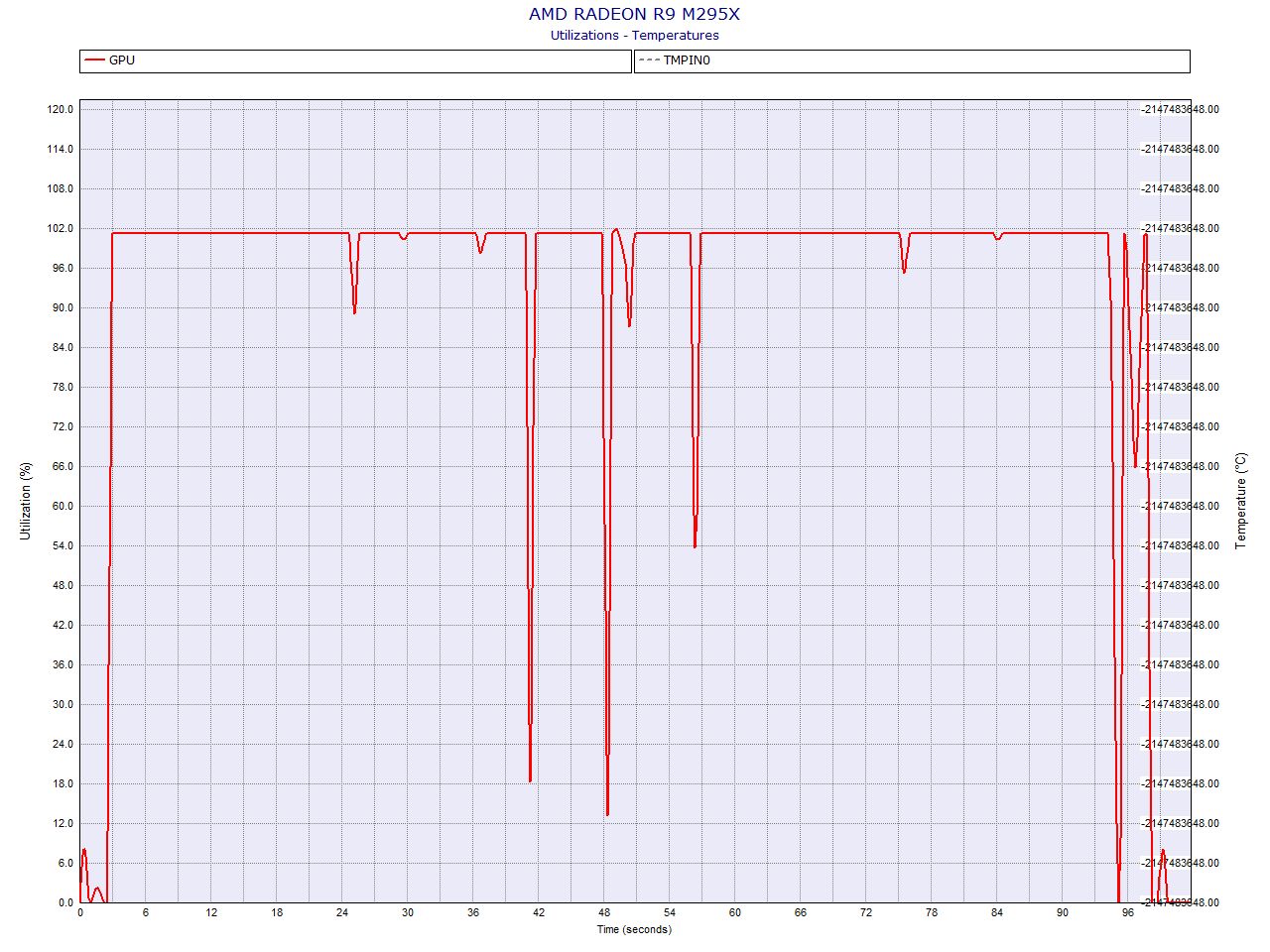Screen dimensions: 1270x952
Task: Select the 42.0 utilization axis label
Action: 63,625
